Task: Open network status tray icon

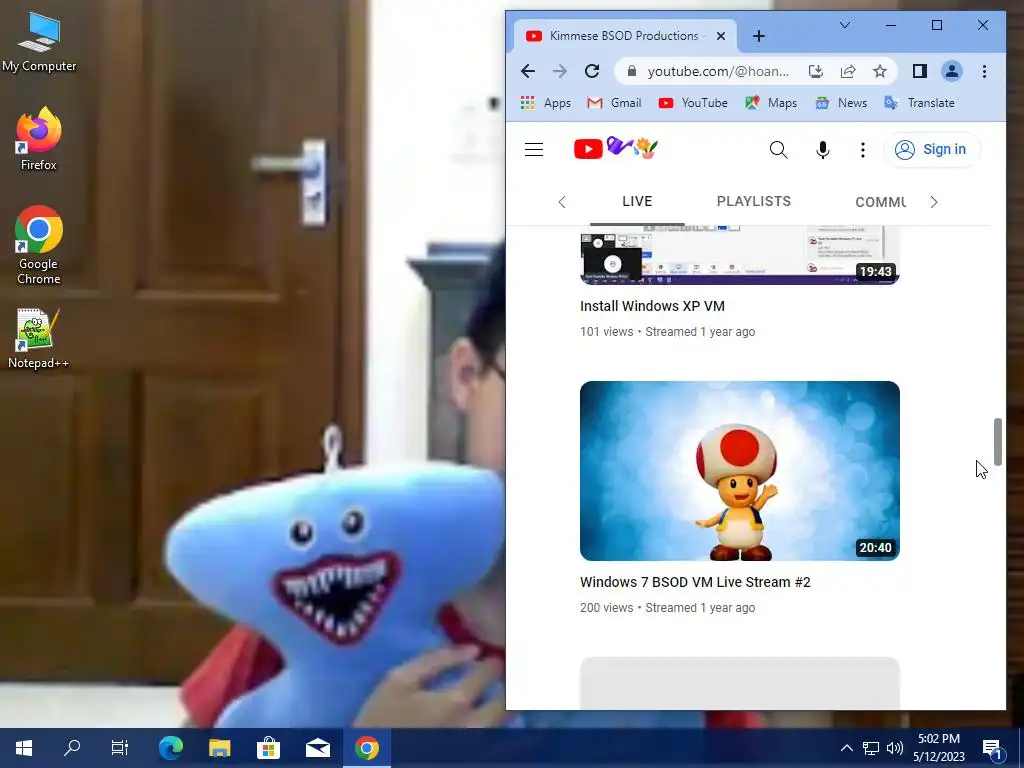Action: (x=871, y=748)
